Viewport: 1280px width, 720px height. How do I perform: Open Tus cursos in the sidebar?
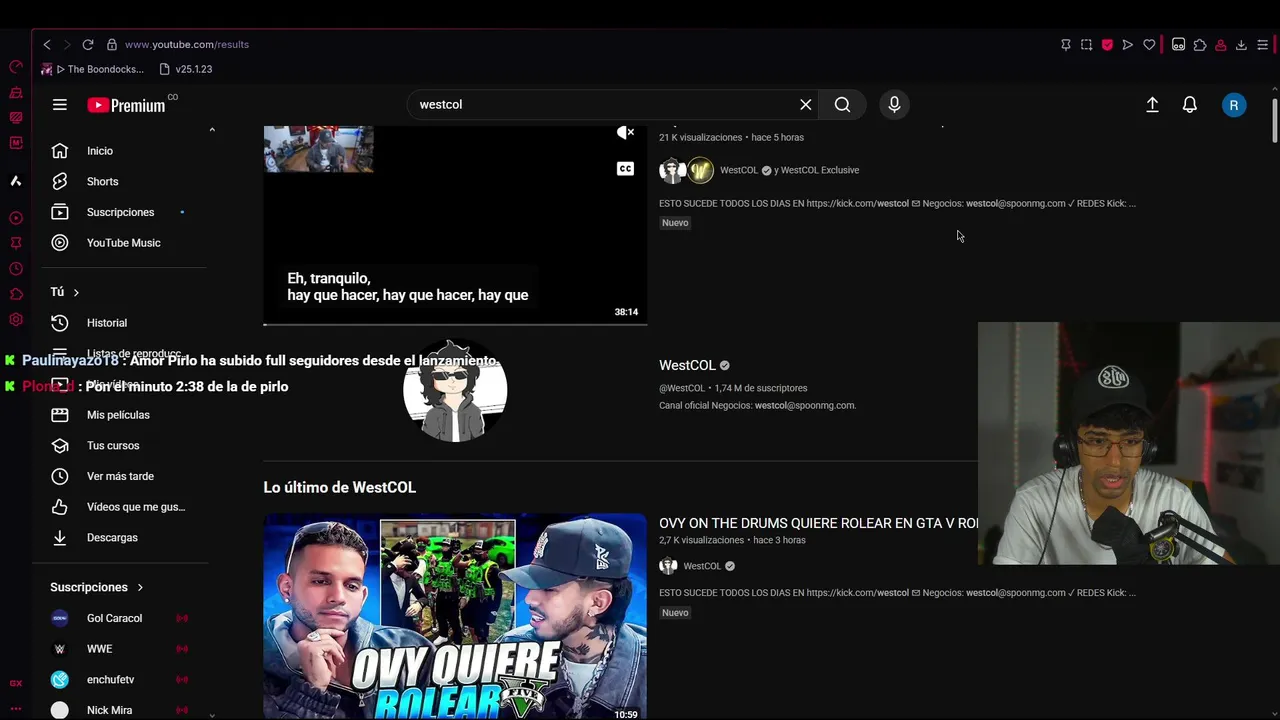coord(124,446)
